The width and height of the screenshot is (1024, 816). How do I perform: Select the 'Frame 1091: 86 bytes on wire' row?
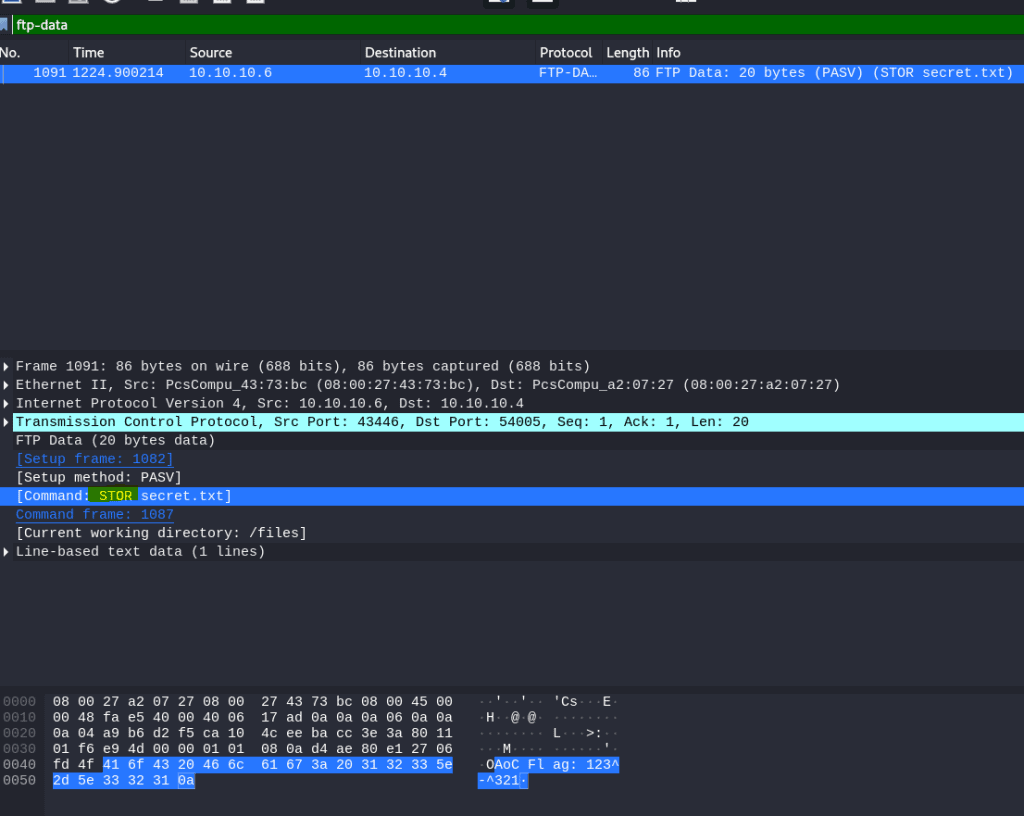point(512,367)
